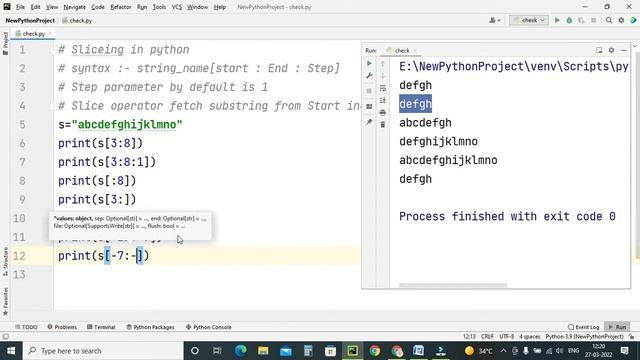The height and width of the screenshot is (360, 640).
Task: Click Run with Coverage icon in the toolbar
Action: point(581,20)
